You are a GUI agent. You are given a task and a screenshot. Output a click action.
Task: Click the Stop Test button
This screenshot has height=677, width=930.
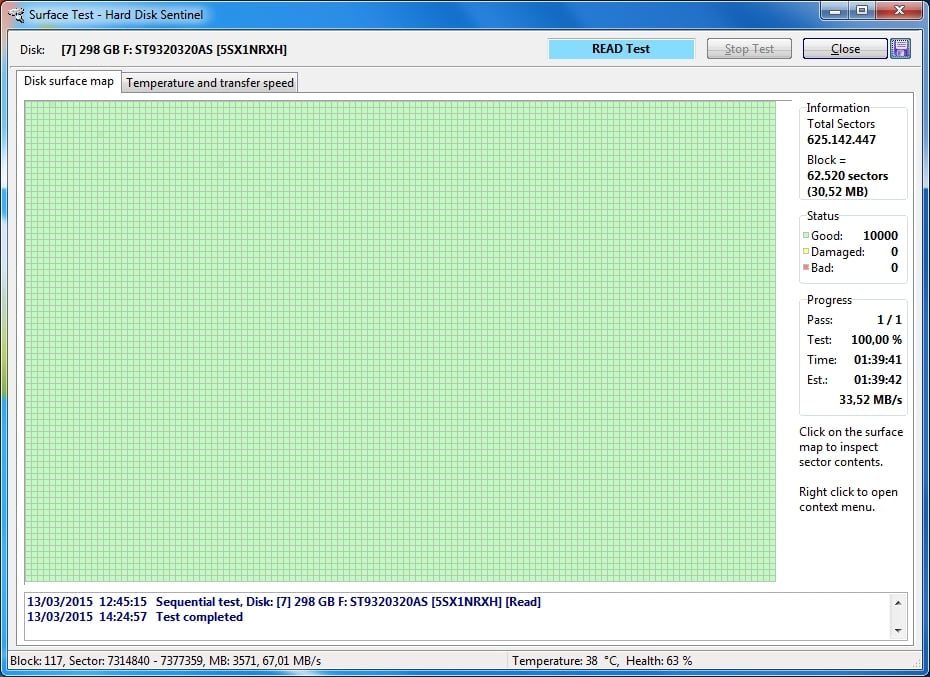point(749,49)
